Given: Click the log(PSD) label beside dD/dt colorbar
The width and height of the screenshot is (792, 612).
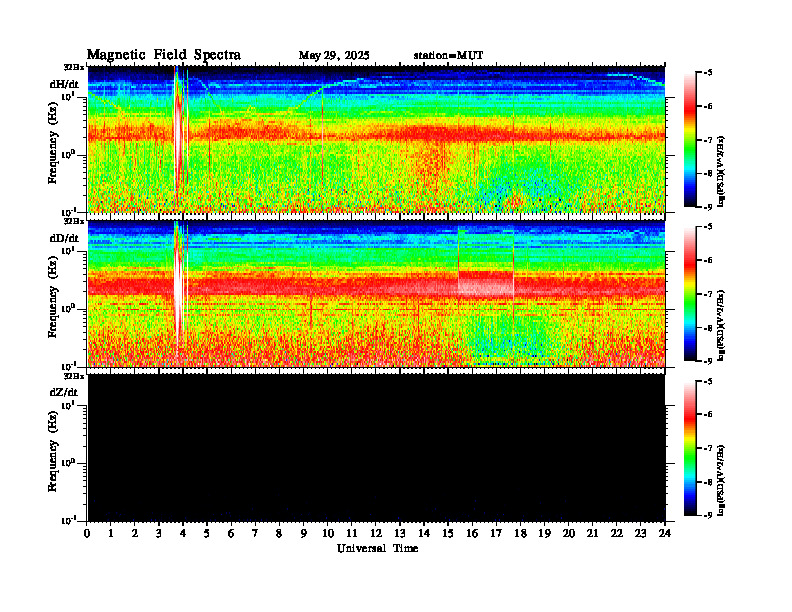Looking at the screenshot, I should pyautogui.click(x=721, y=325).
